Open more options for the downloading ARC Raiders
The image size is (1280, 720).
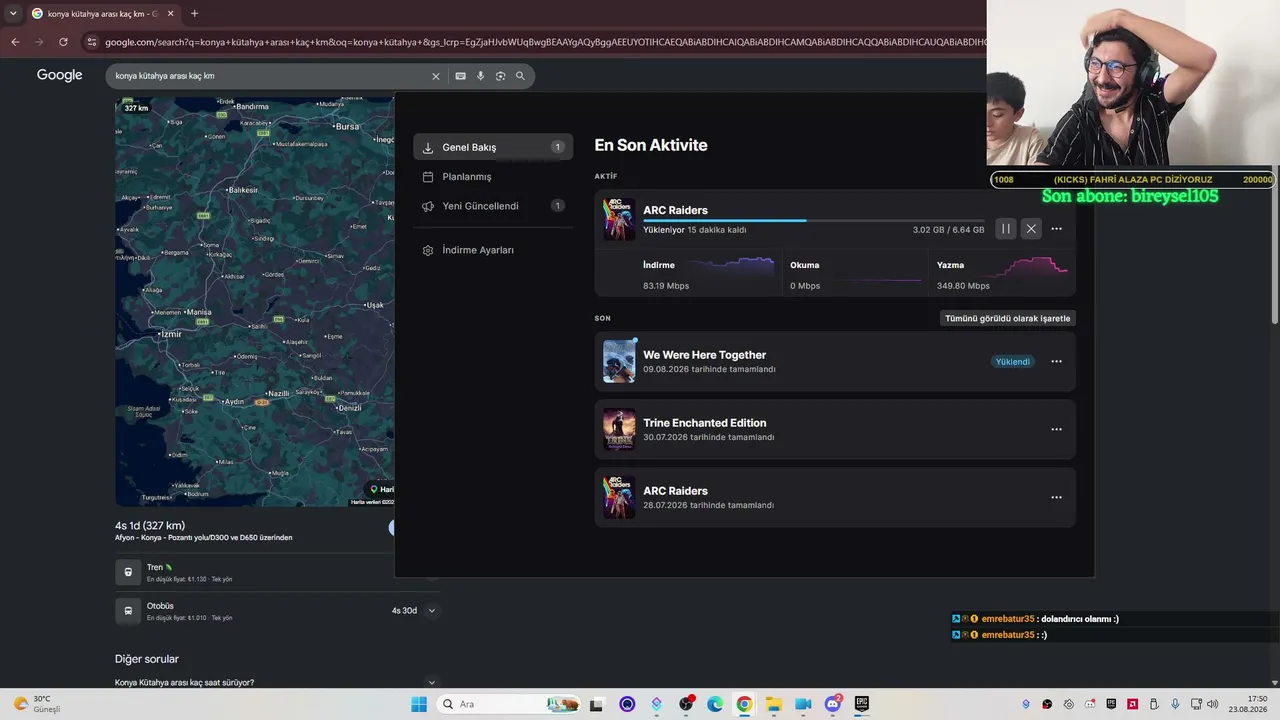[1056, 229]
